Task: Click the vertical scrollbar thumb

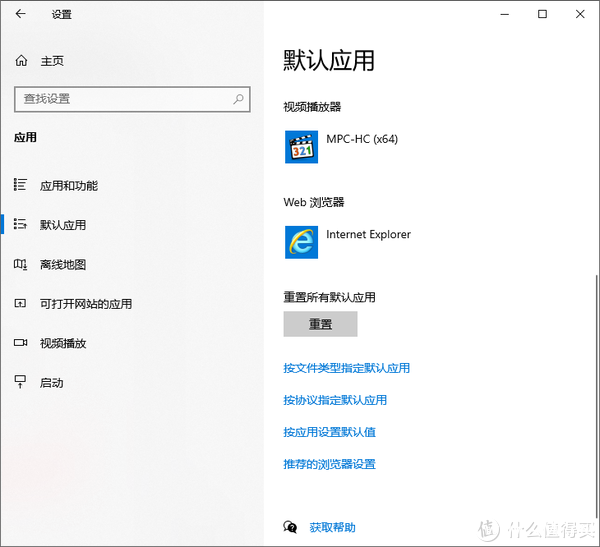Action: click(x=596, y=396)
